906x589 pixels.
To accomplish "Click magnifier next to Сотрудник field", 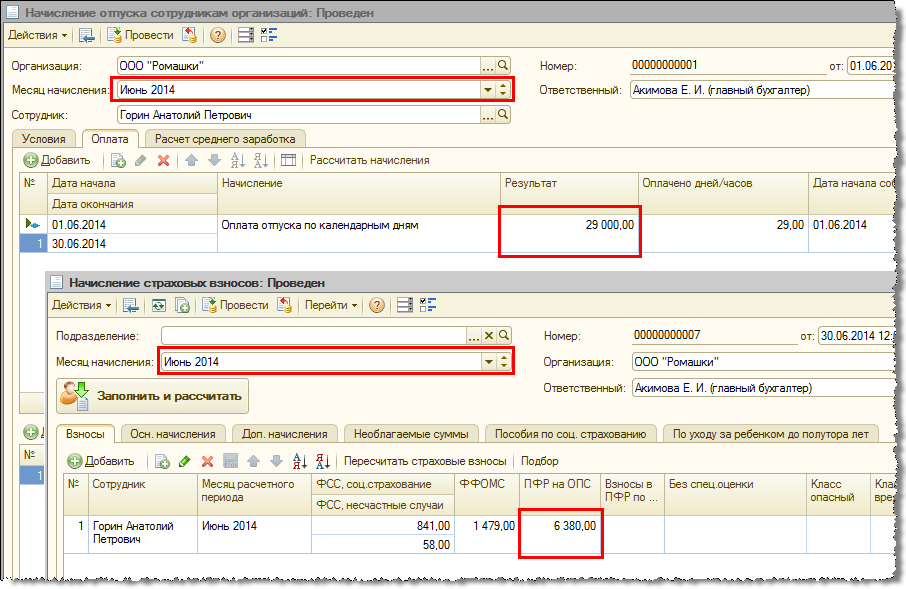I will (503, 115).
